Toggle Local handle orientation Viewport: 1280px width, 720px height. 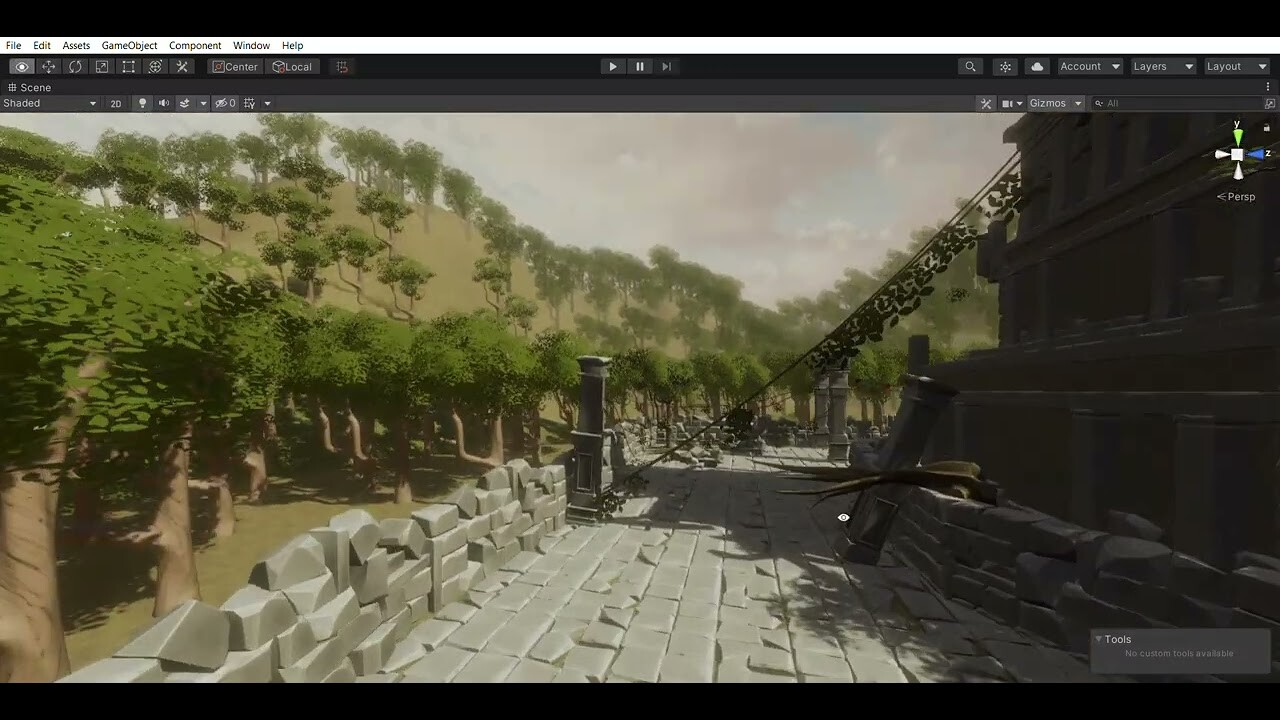(293, 66)
